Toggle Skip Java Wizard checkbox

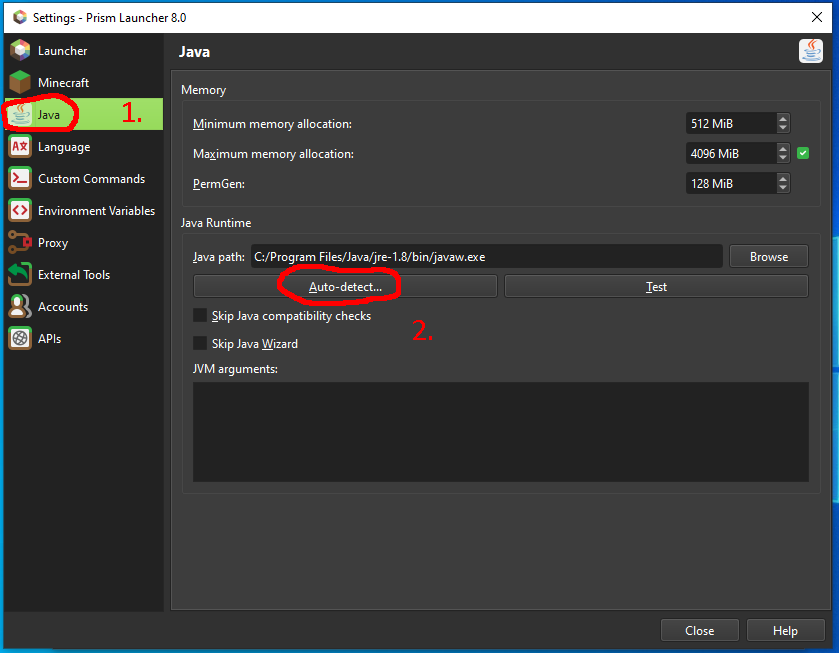pyautogui.click(x=200, y=344)
